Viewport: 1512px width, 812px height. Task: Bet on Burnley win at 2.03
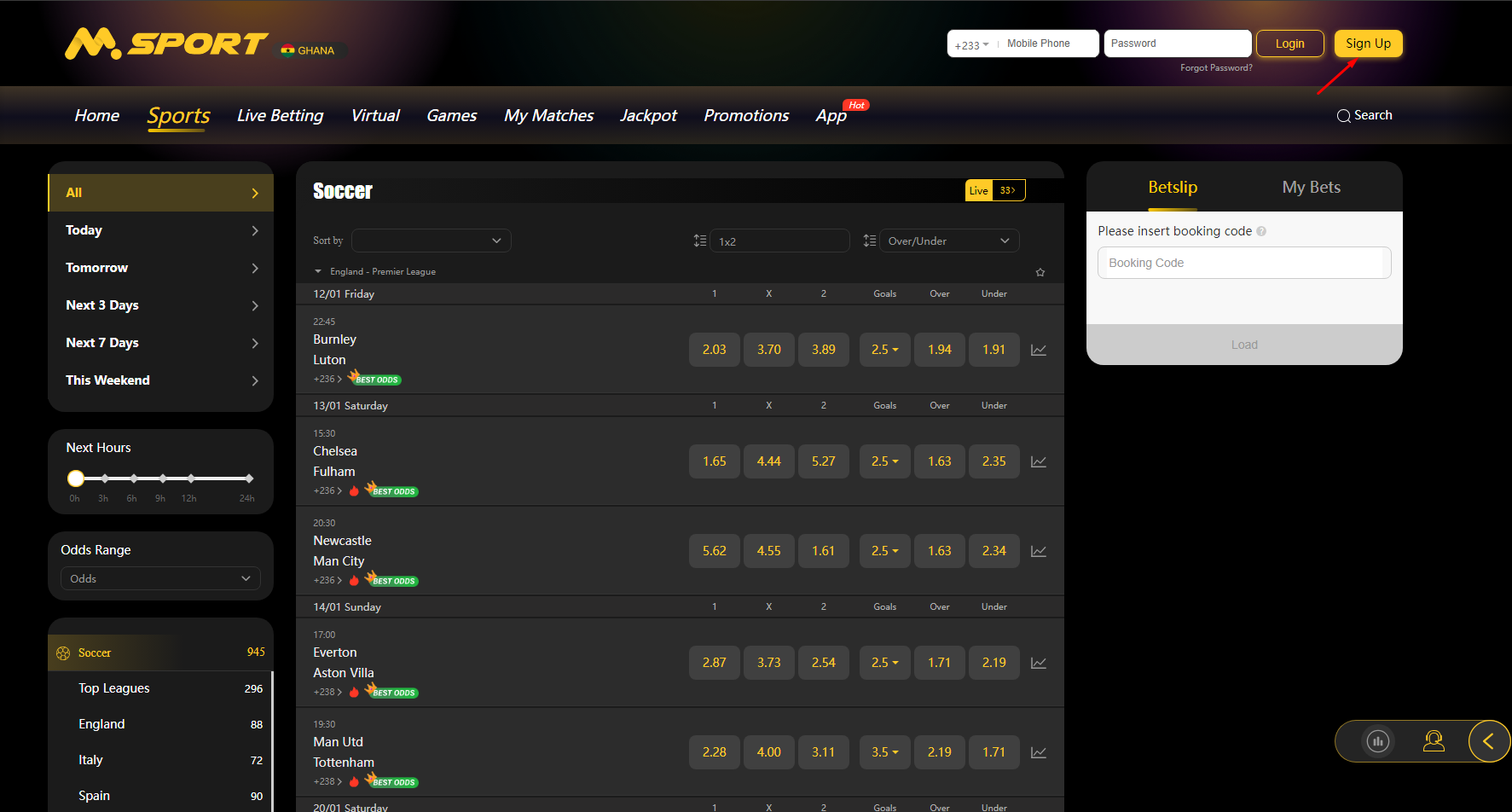point(714,350)
